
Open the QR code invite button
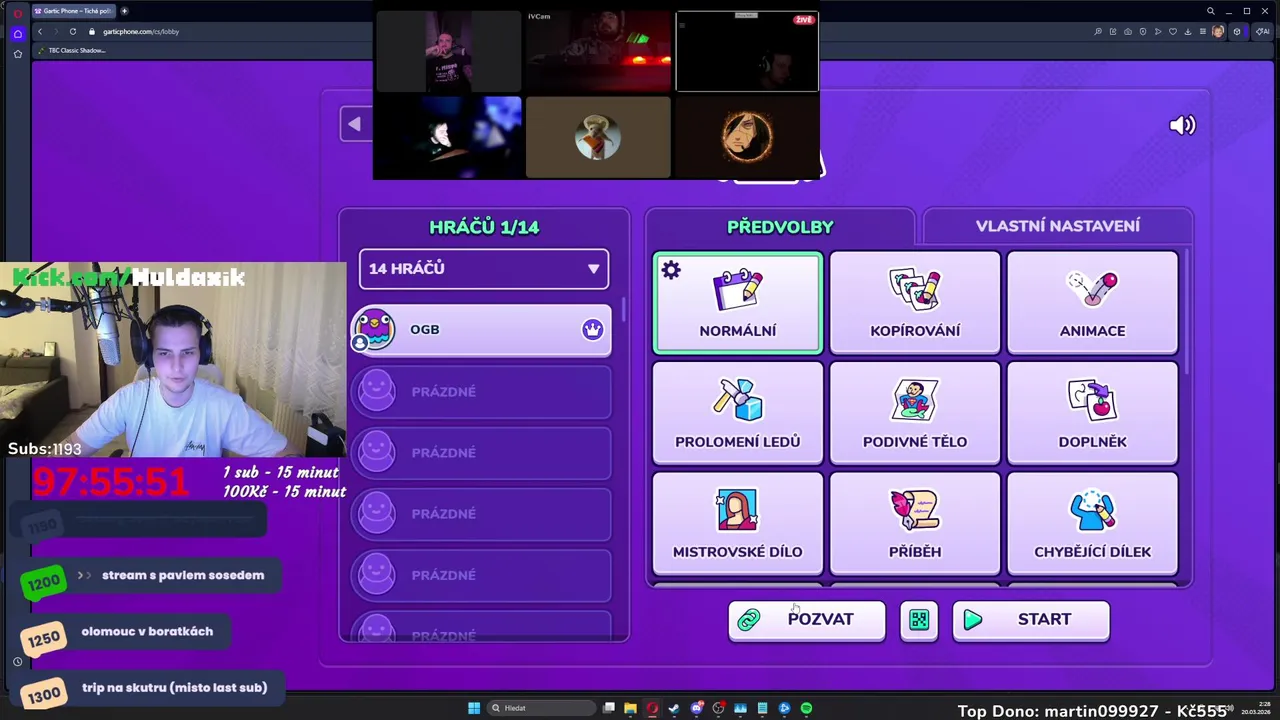919,620
